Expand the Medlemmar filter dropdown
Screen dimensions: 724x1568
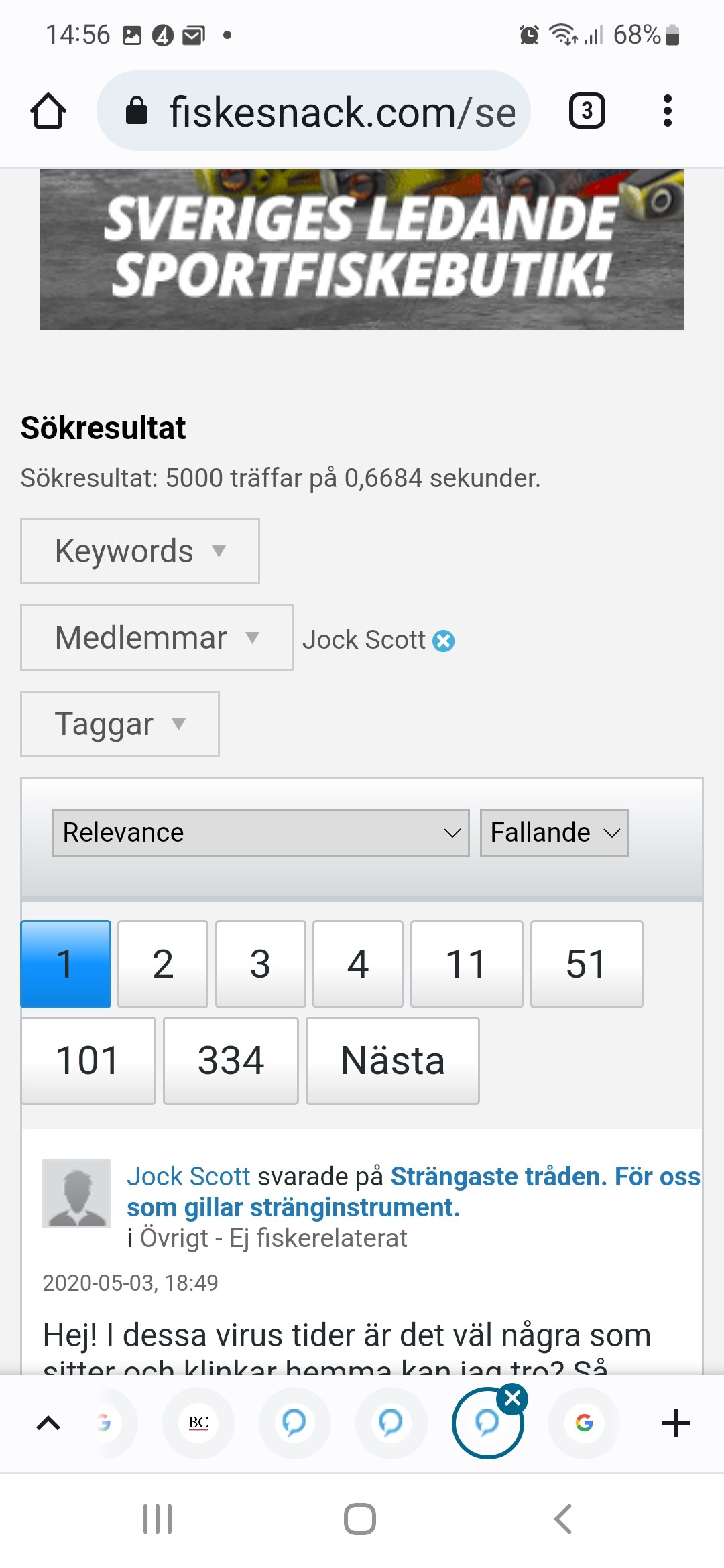tap(156, 638)
